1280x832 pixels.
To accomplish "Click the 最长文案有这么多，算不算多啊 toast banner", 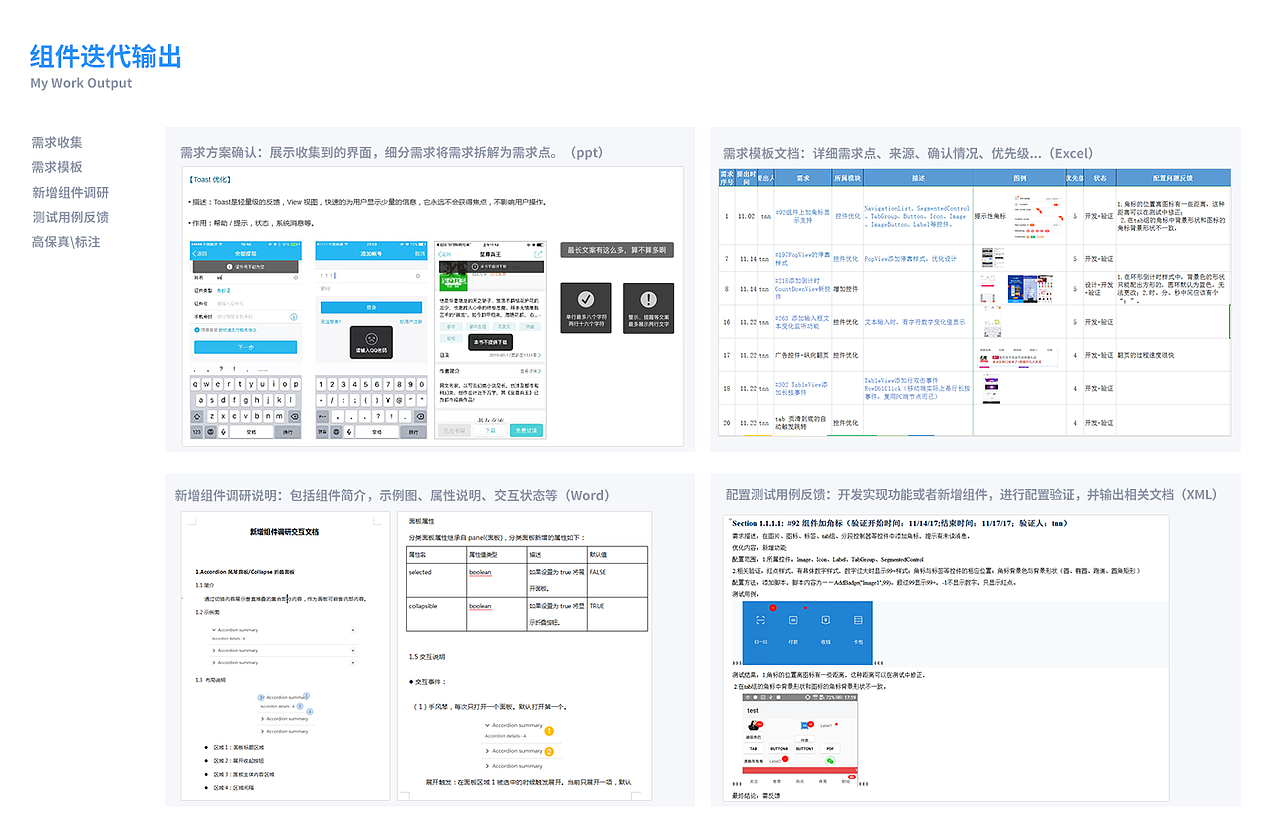I will (617, 250).
